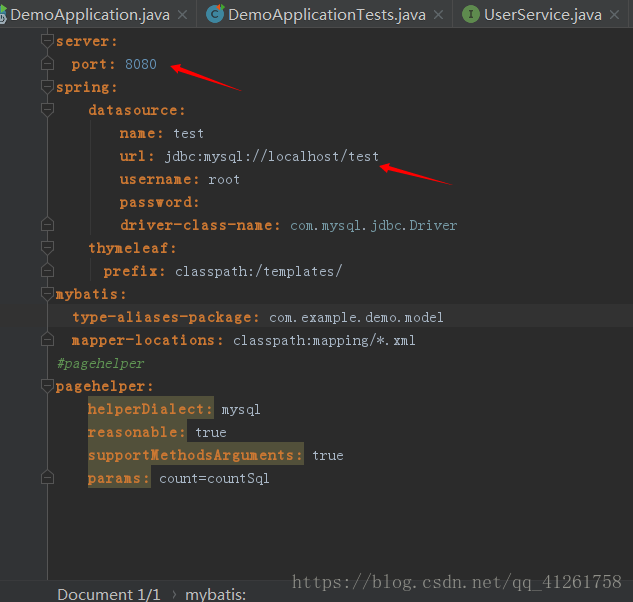This screenshot has height=602, width=633.
Task: Click the port value 8080
Action: (140, 64)
